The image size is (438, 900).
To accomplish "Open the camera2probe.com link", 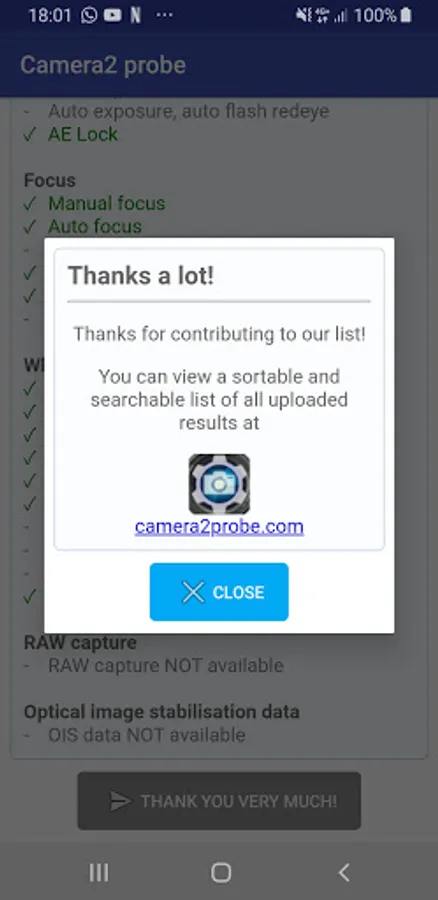I will click(219, 527).
